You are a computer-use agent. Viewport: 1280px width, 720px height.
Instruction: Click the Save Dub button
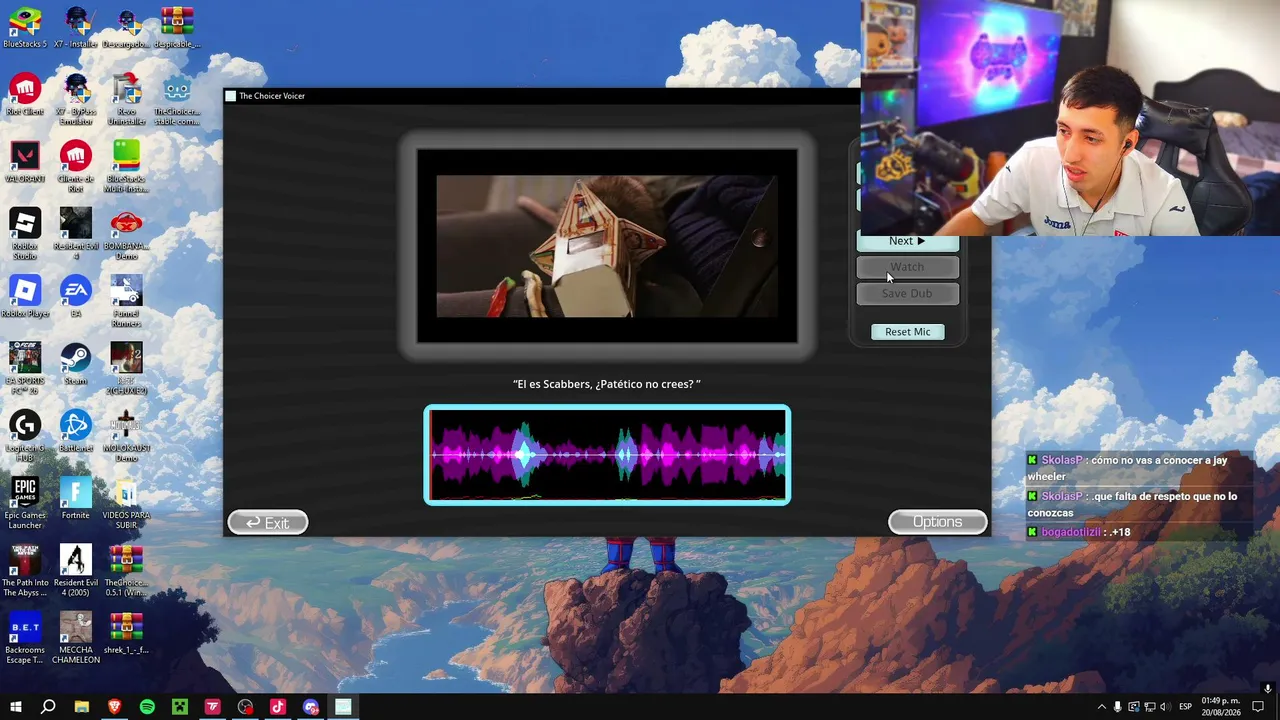click(907, 293)
